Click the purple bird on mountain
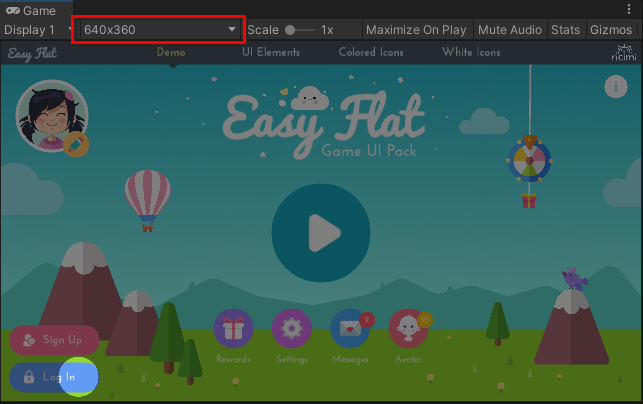The width and height of the screenshot is (643, 404). (575, 278)
